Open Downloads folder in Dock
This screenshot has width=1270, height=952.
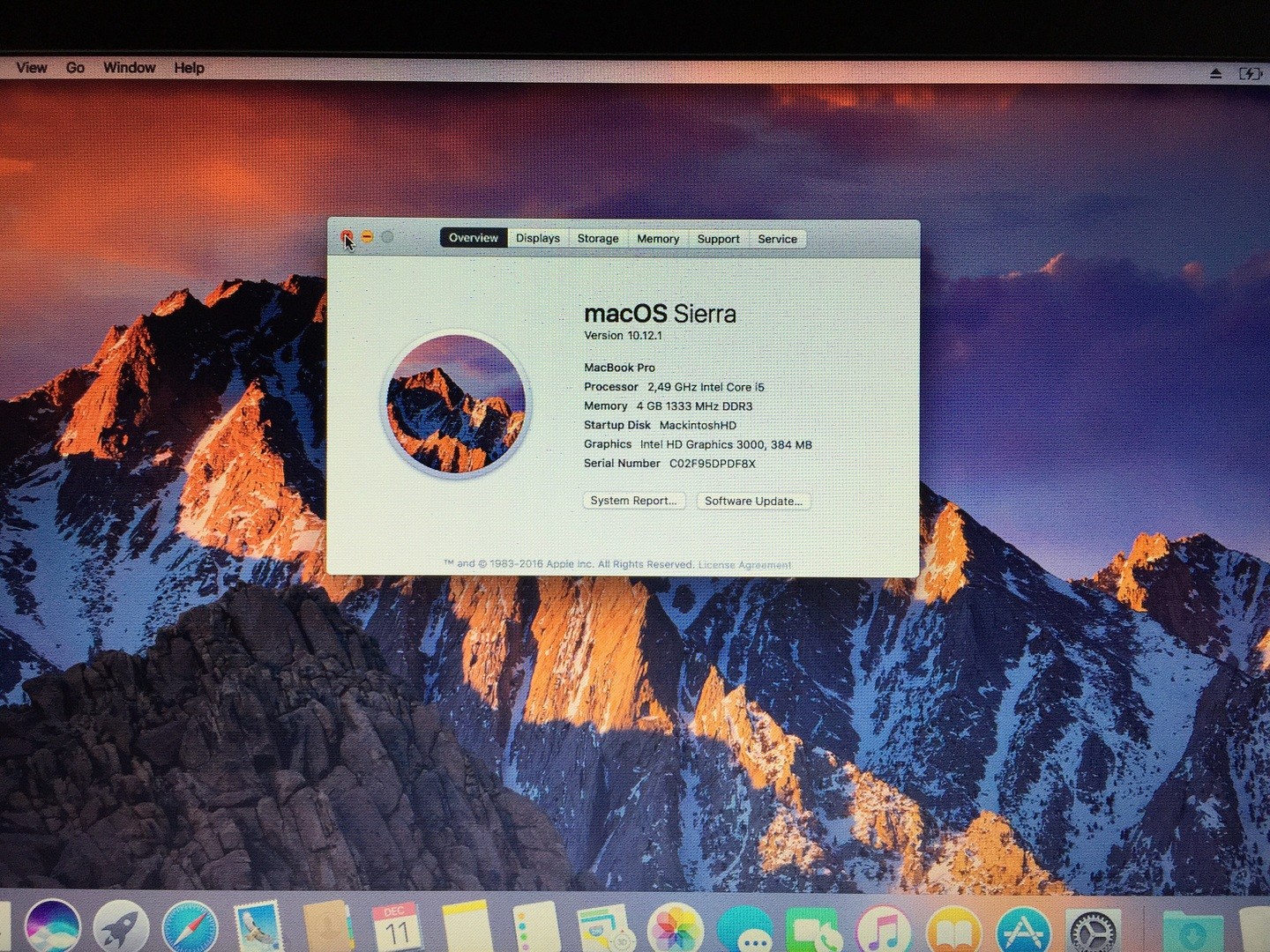[1192, 933]
